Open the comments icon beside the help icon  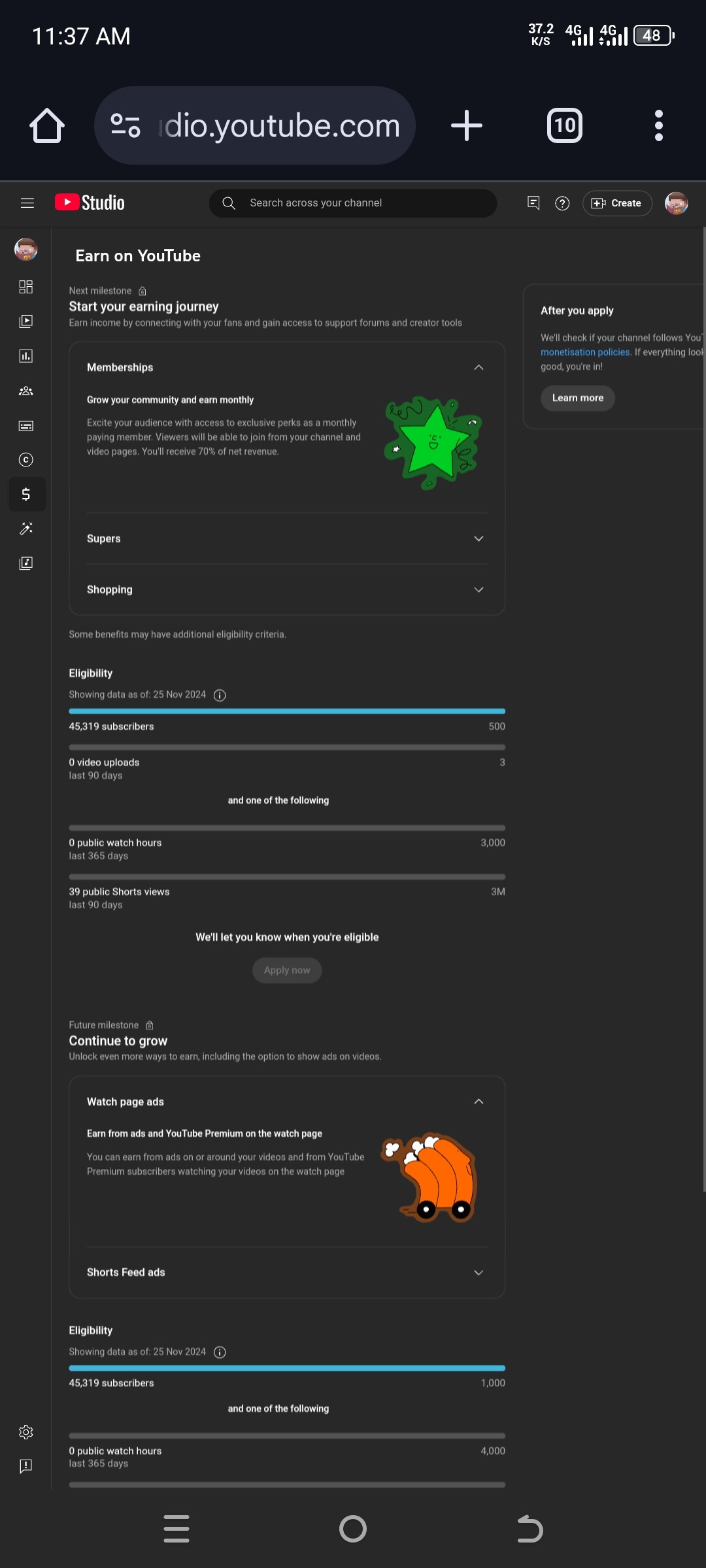533,203
